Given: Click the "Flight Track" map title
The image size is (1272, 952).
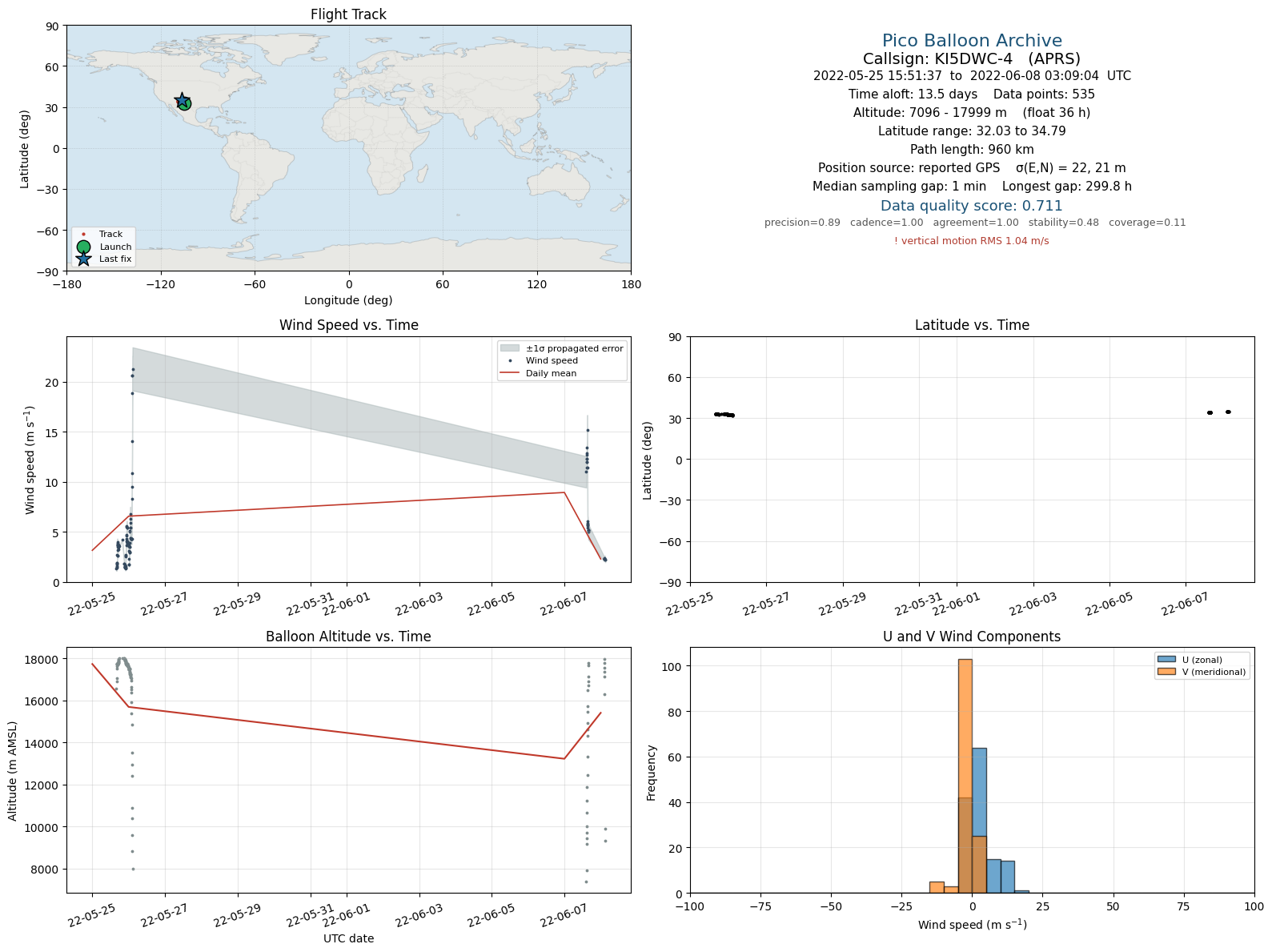Looking at the screenshot, I should click(x=348, y=14).
